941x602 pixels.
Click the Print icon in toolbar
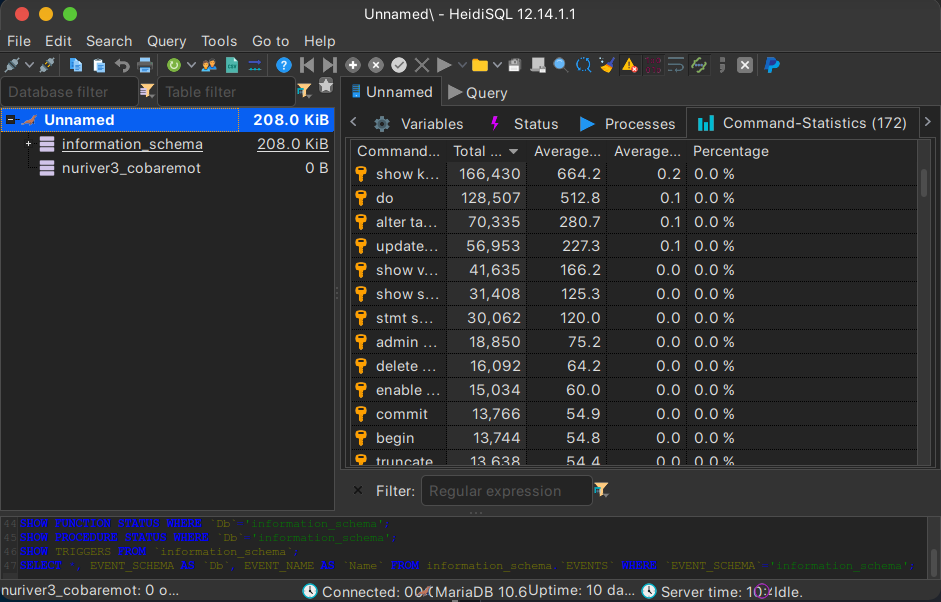(145, 65)
